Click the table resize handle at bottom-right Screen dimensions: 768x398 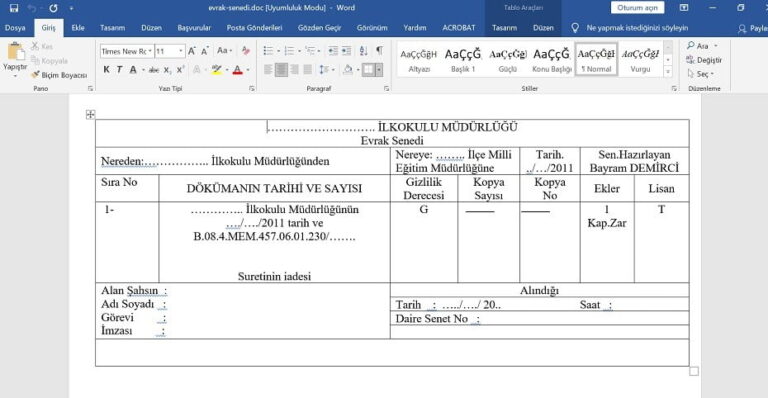click(x=694, y=371)
